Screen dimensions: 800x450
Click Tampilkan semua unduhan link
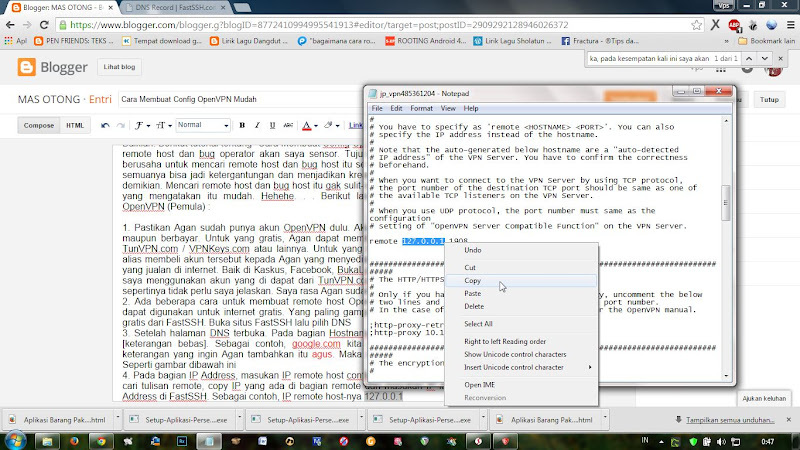pos(730,420)
